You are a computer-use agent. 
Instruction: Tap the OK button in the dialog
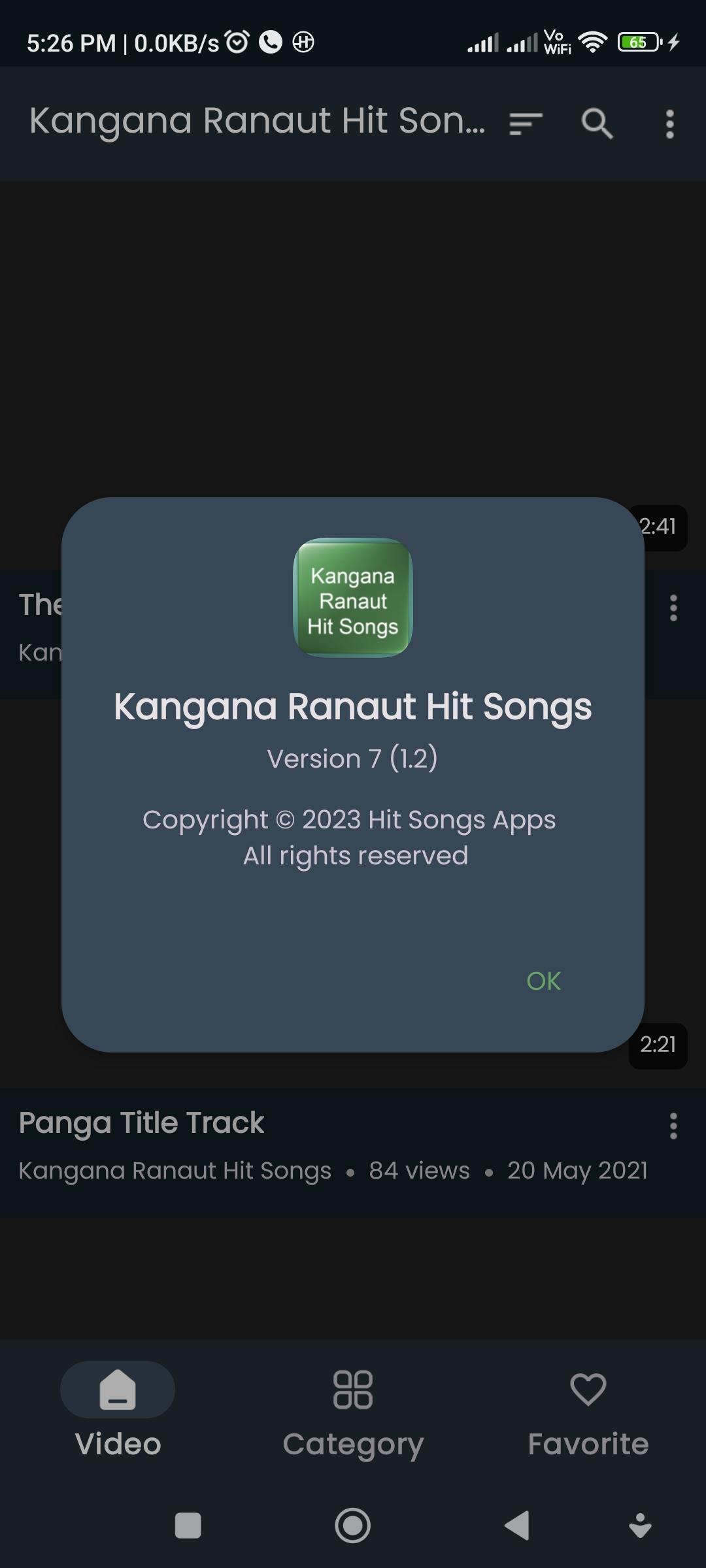coord(543,981)
